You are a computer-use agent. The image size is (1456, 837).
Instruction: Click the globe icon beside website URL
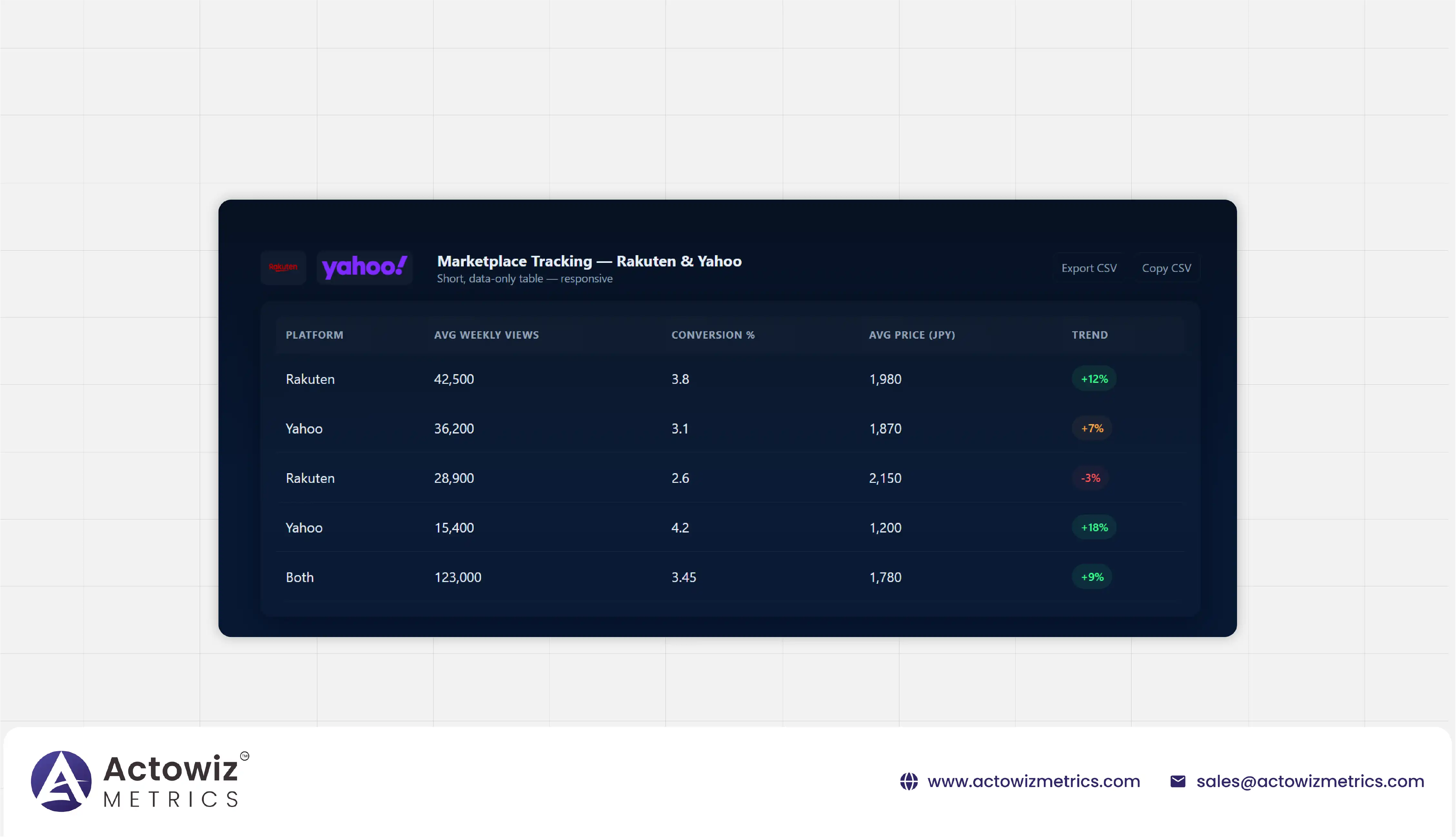pos(908,781)
